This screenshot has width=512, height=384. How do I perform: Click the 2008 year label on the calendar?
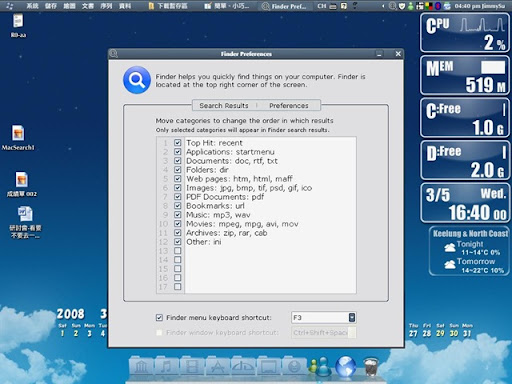(70, 313)
